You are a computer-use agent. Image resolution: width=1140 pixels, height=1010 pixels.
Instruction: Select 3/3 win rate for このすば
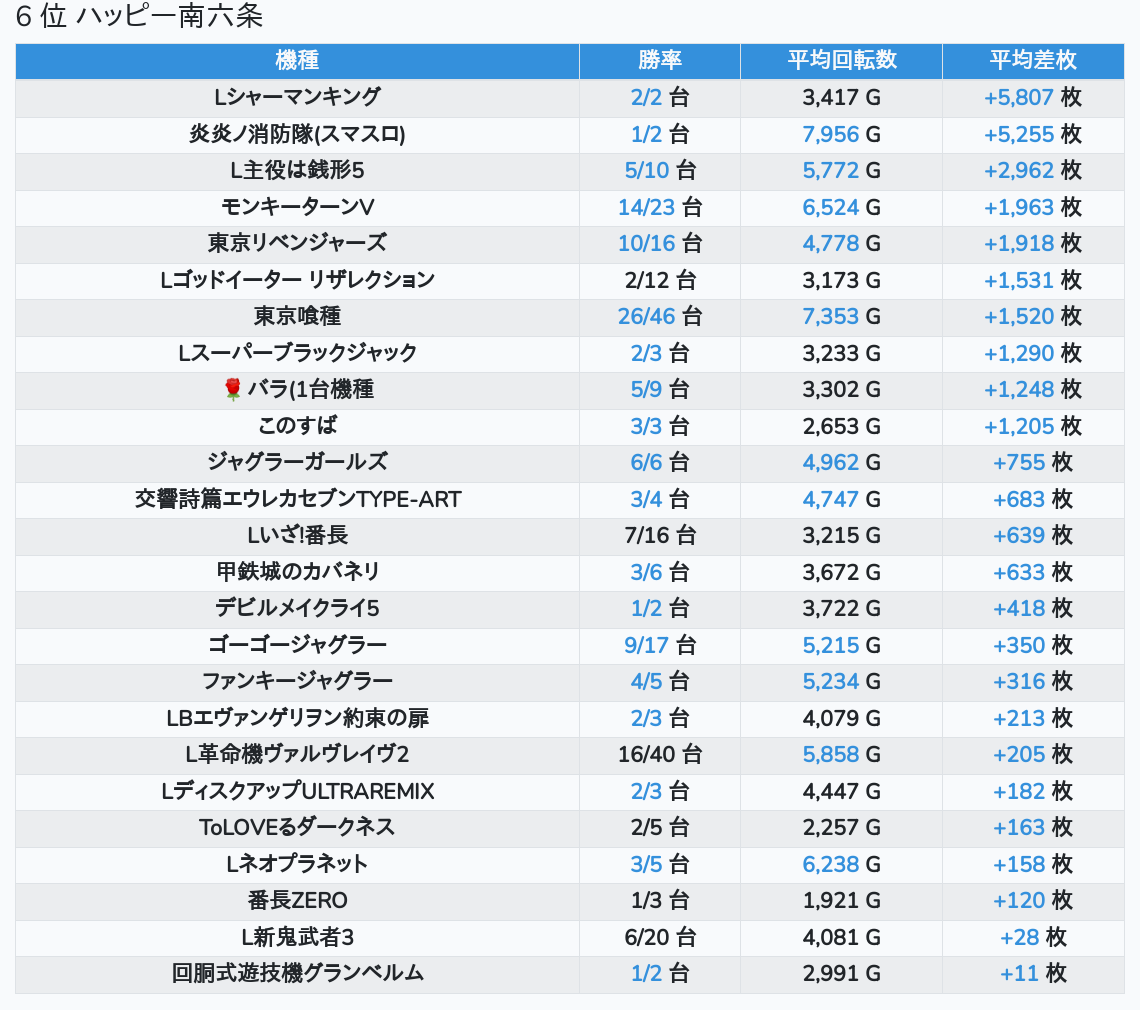click(x=647, y=426)
